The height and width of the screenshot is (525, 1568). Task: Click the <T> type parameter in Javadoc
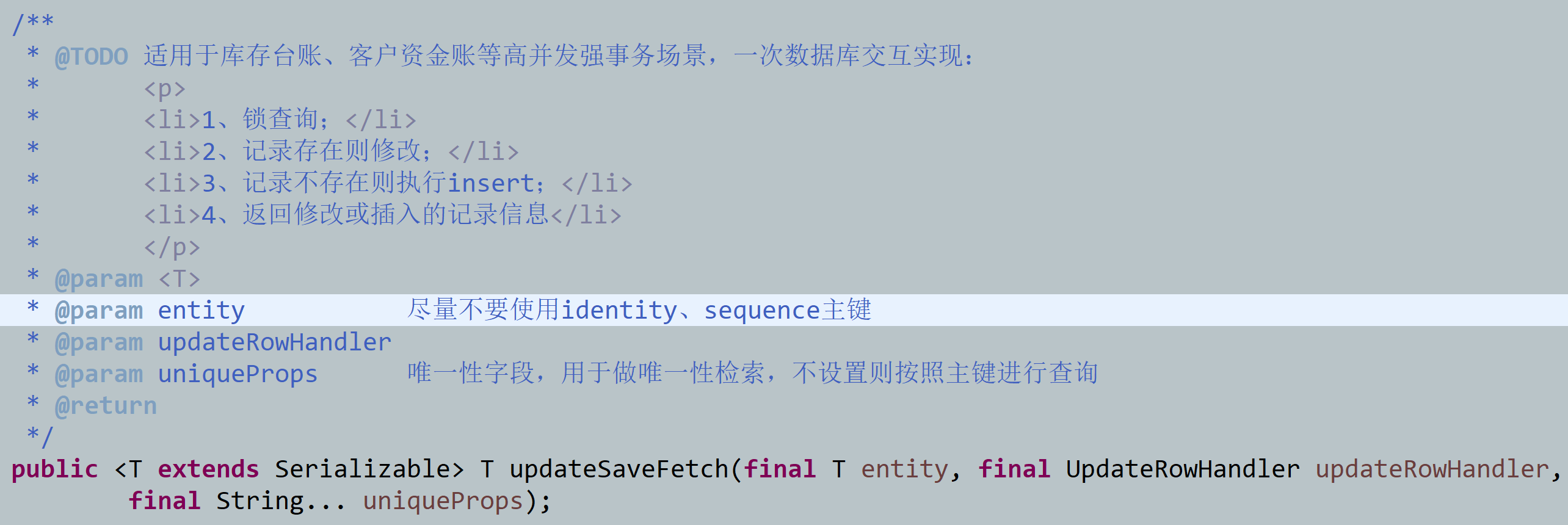tap(179, 279)
